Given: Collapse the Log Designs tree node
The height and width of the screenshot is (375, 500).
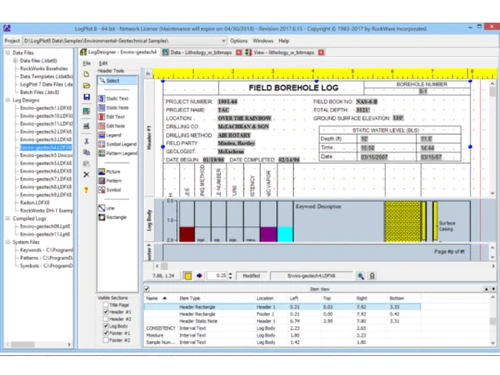Looking at the screenshot, I should pyautogui.click(x=8, y=100).
